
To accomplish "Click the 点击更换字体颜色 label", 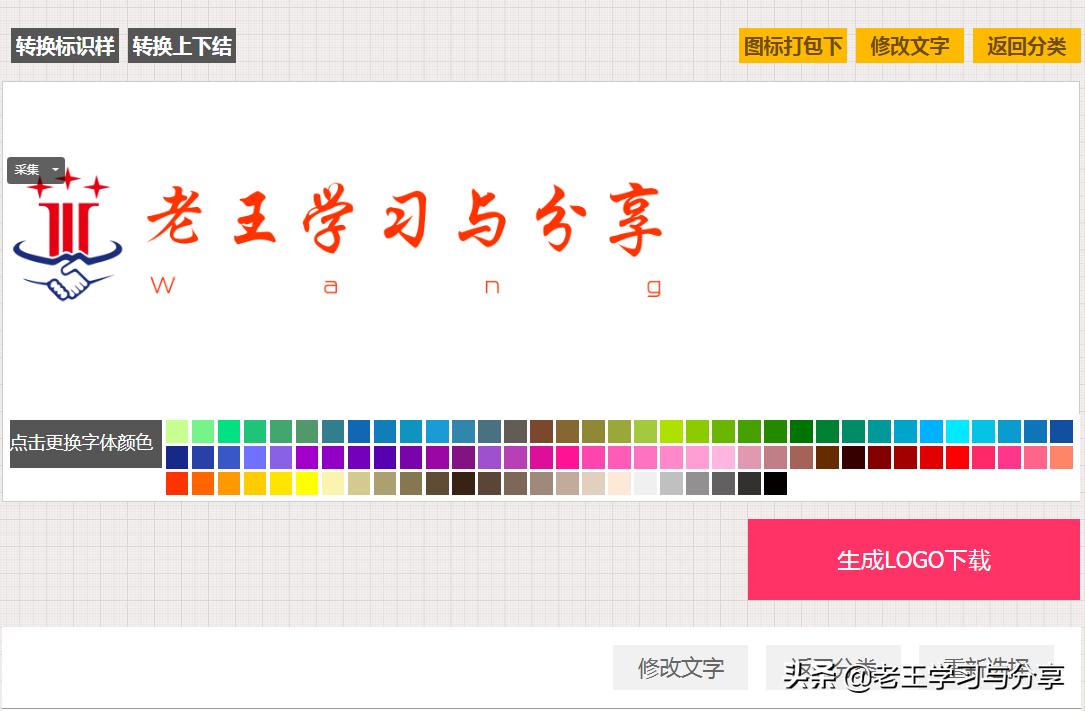I will [85, 443].
